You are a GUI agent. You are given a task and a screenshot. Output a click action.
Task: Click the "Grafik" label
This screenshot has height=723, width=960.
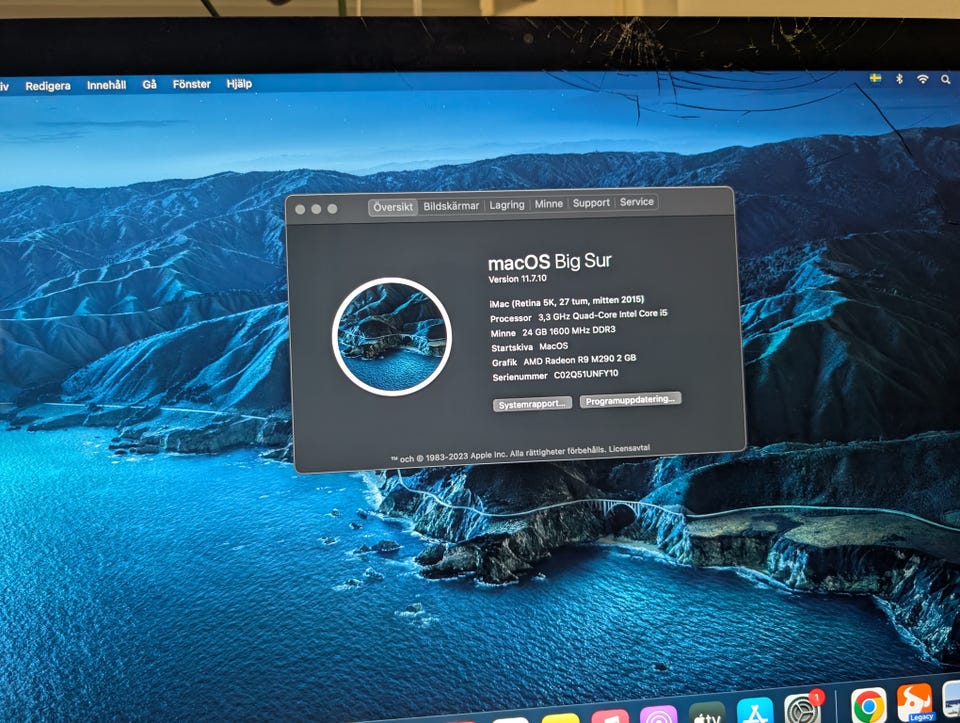click(x=504, y=362)
